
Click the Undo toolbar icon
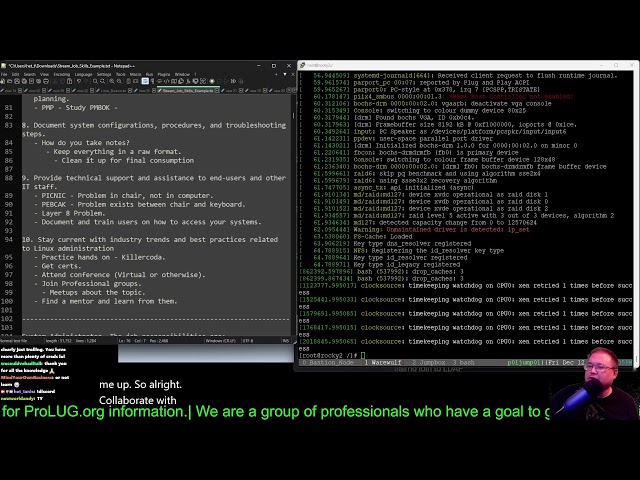pyautogui.click(x=79, y=81)
